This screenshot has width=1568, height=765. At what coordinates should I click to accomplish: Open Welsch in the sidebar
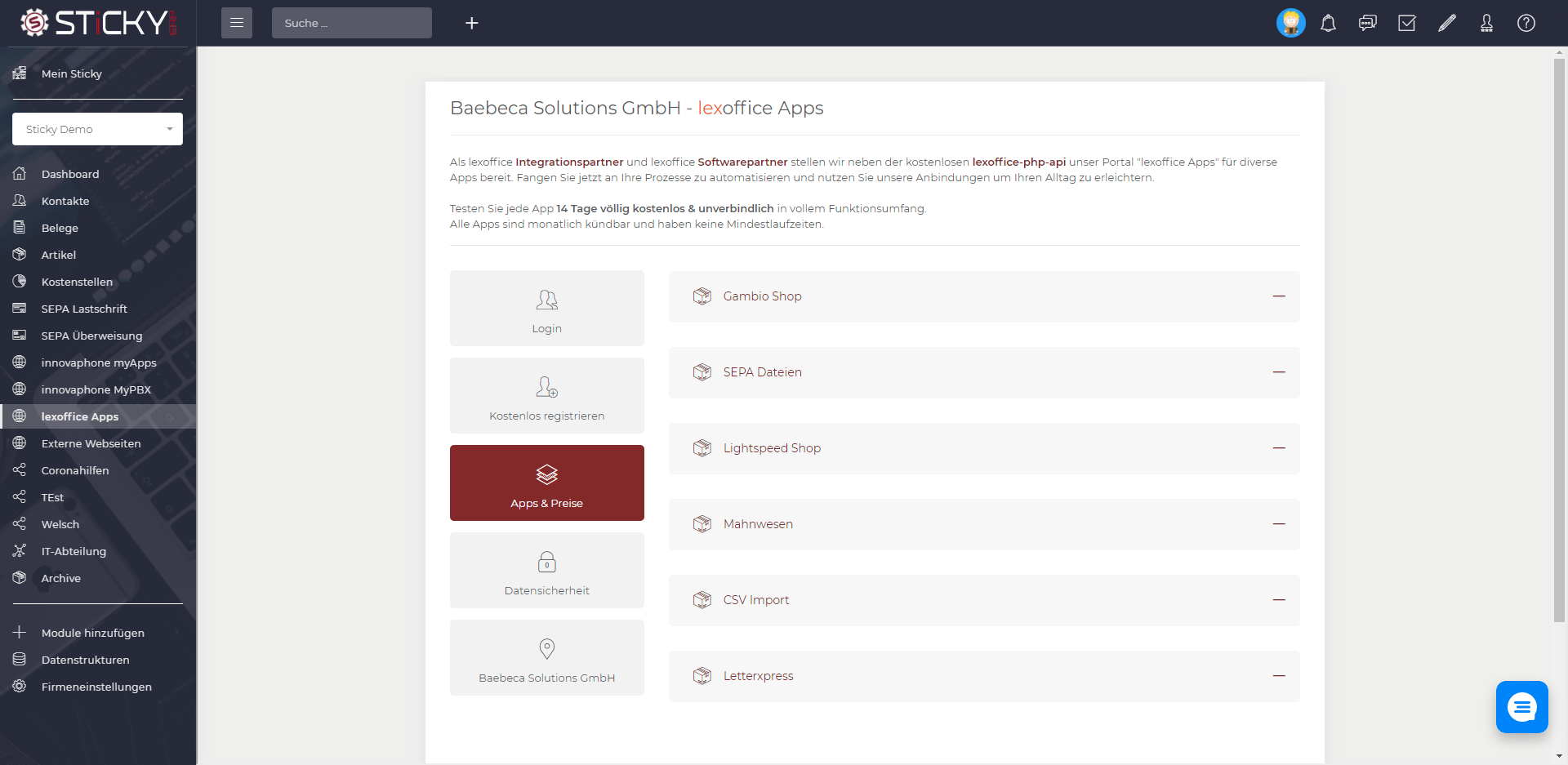tap(98, 524)
